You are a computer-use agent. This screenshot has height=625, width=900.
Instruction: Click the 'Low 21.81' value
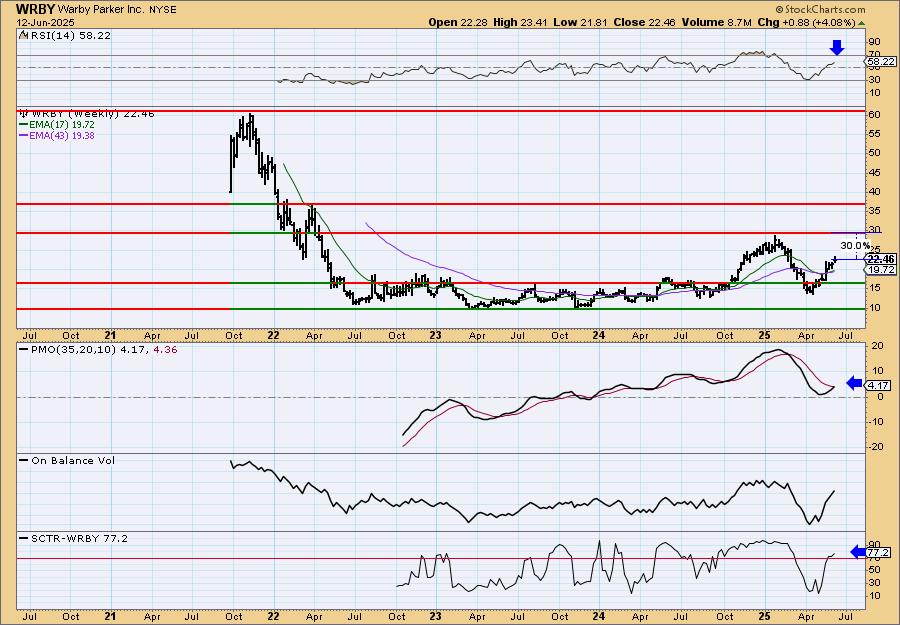[581, 22]
